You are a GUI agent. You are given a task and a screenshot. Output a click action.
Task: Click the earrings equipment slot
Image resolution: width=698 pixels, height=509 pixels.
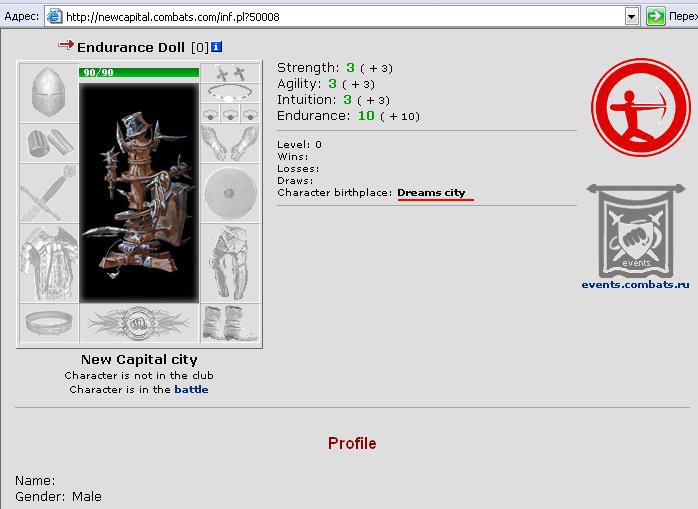click(230, 73)
